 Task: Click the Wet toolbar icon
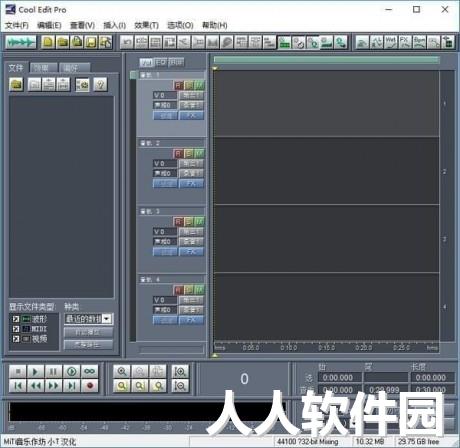(x=391, y=42)
